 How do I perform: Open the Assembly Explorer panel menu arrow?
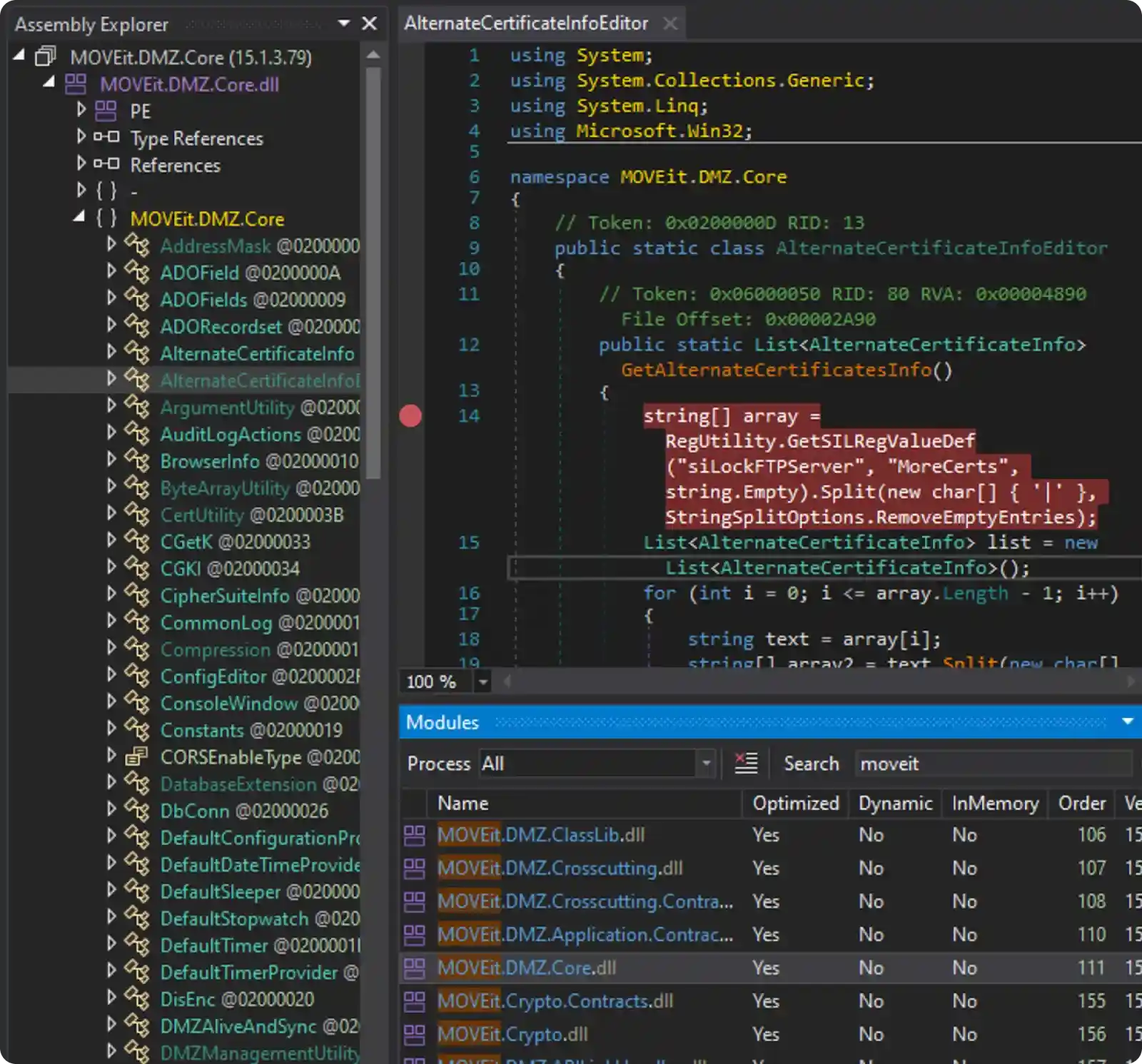click(x=343, y=24)
